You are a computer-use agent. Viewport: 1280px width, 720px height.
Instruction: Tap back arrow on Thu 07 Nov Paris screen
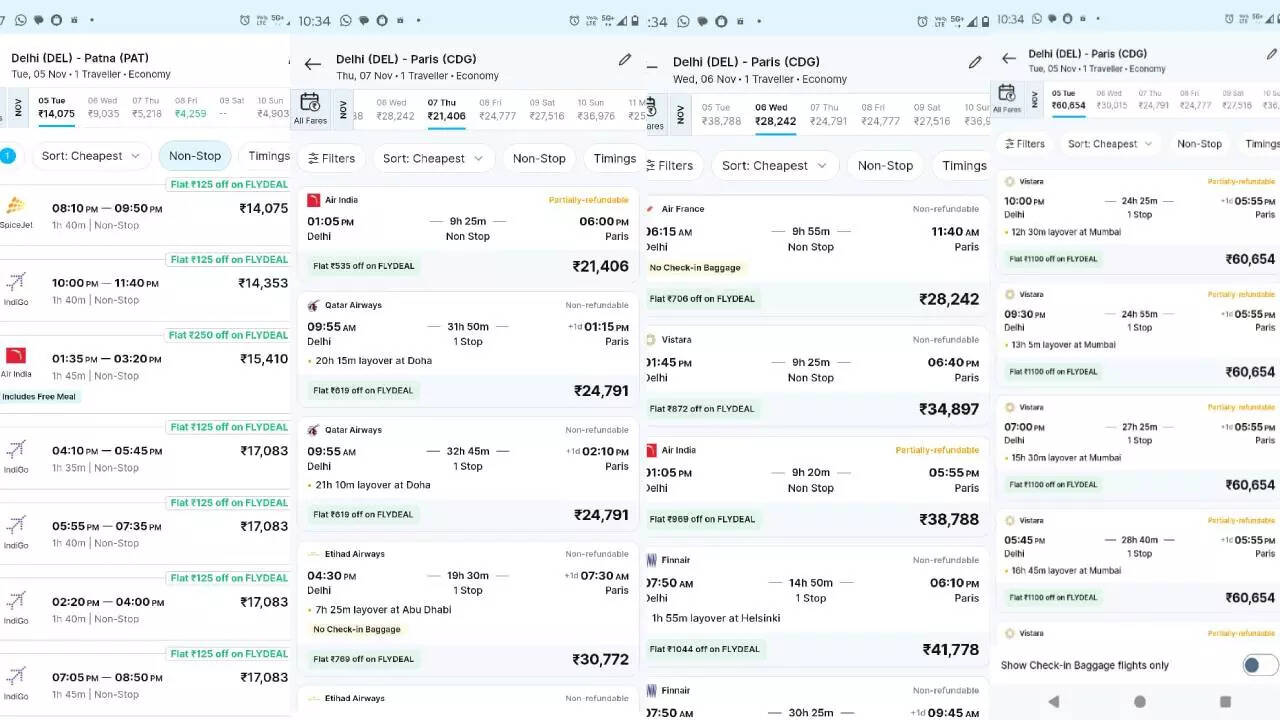click(313, 65)
